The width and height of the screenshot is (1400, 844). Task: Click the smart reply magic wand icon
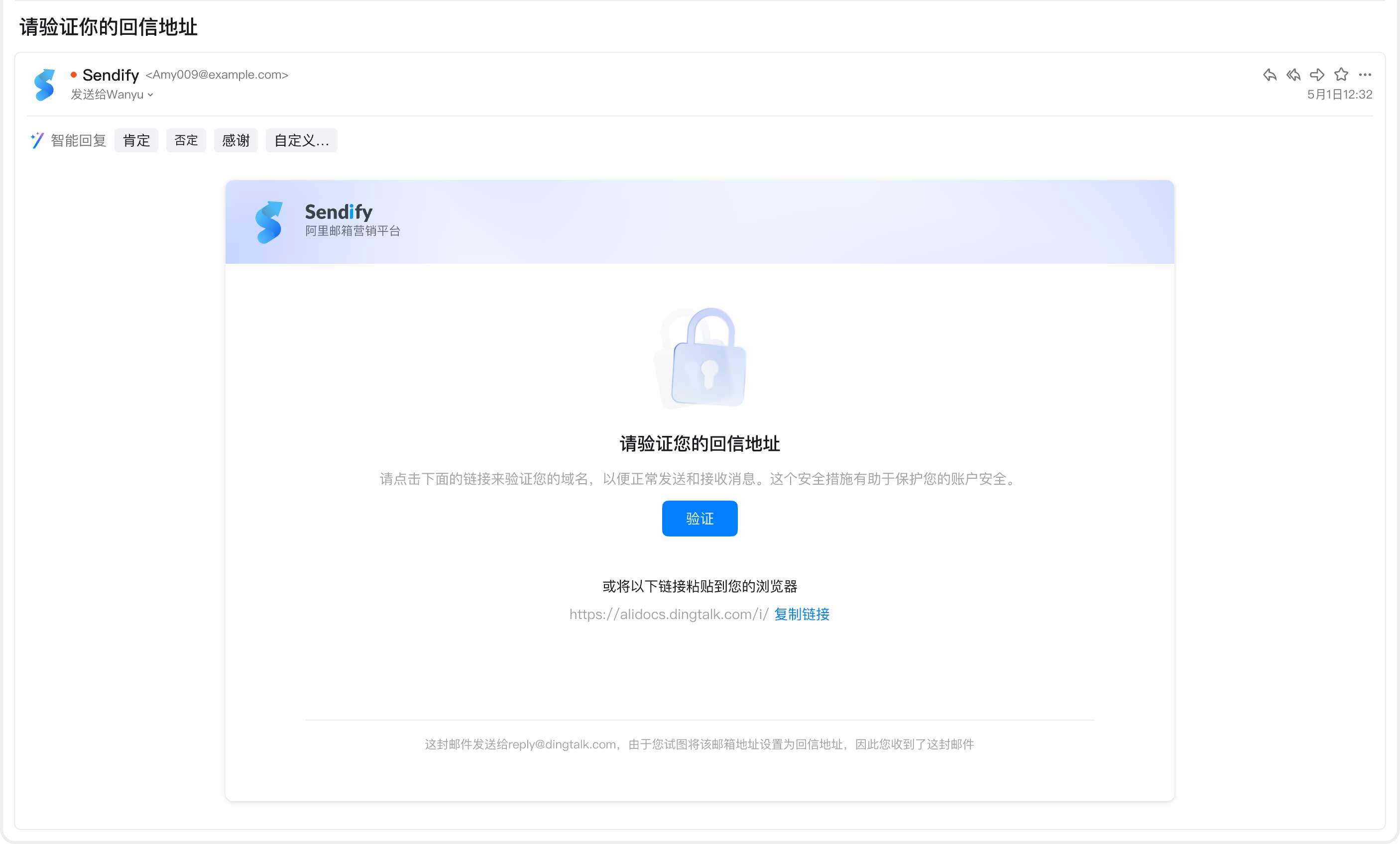point(37,140)
